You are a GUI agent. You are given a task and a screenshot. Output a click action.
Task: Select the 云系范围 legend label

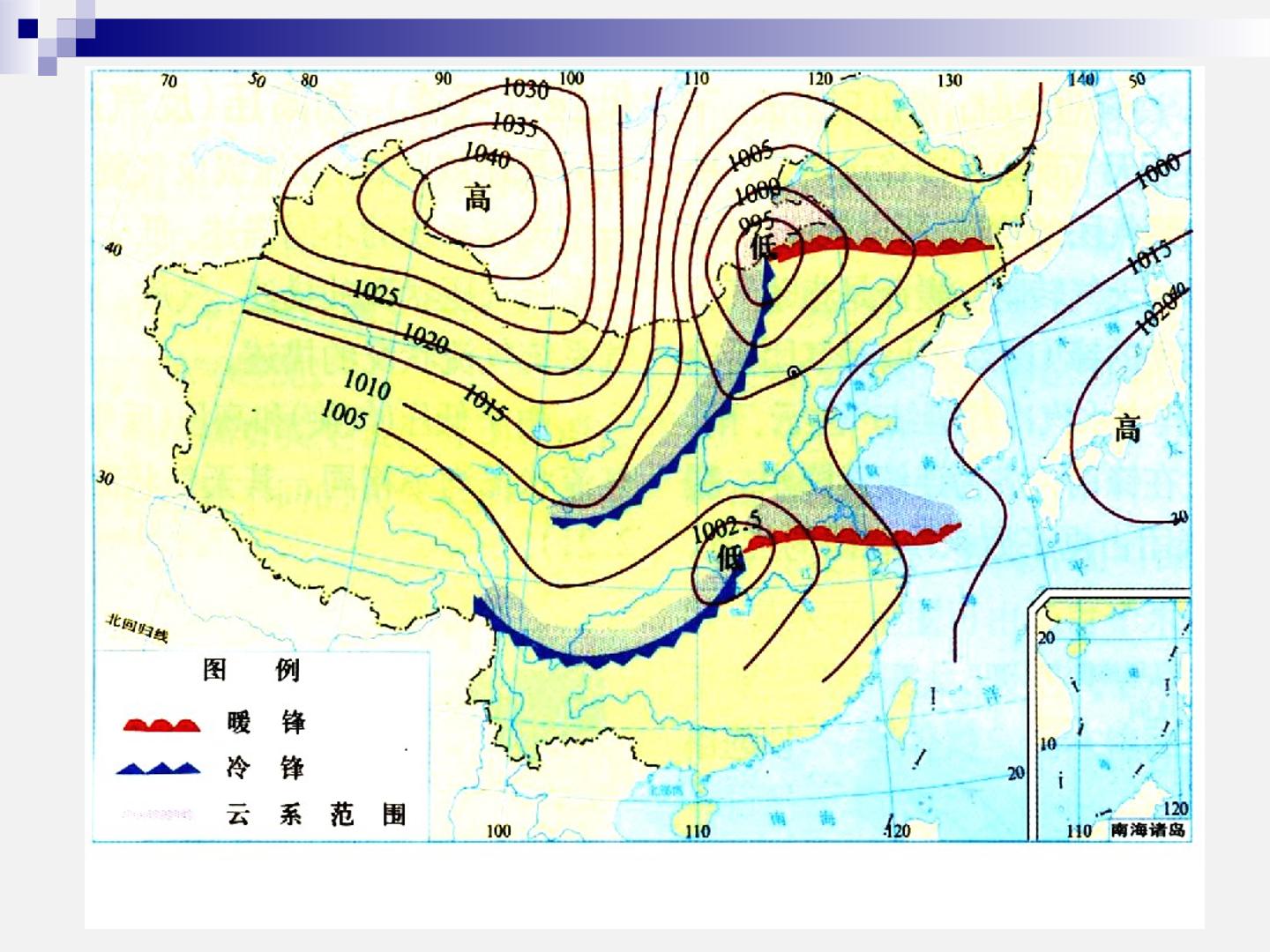click(x=317, y=814)
